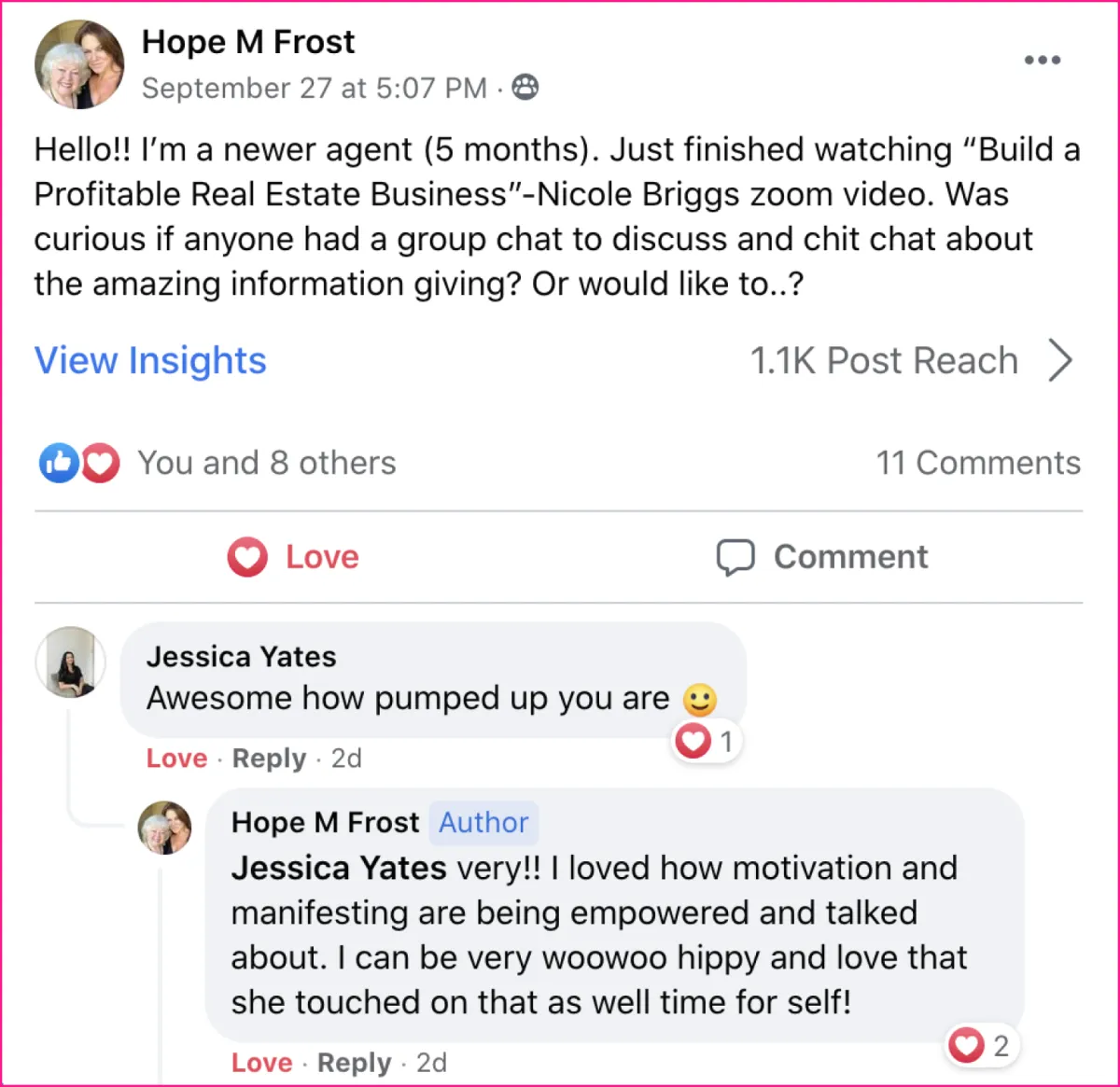Open View Insights link
This screenshot has height=1087, width=1120.
coord(150,360)
